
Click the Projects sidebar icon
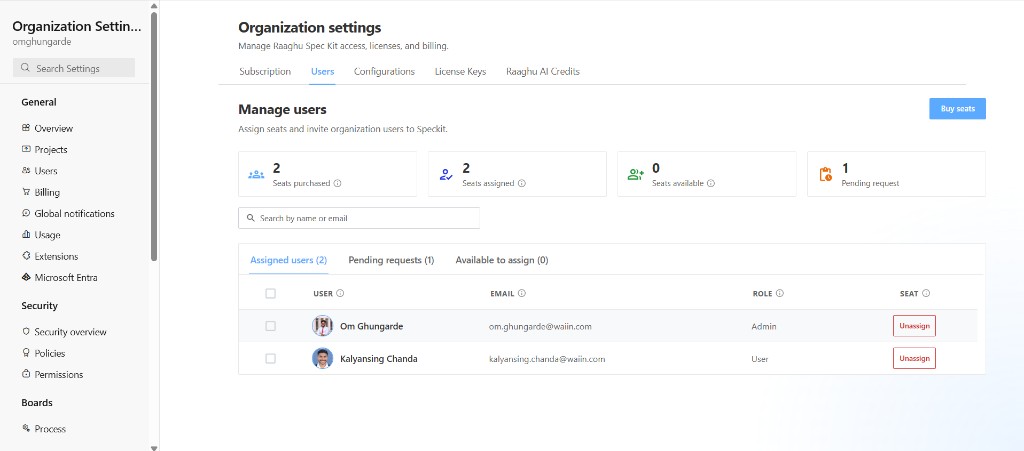coord(26,149)
